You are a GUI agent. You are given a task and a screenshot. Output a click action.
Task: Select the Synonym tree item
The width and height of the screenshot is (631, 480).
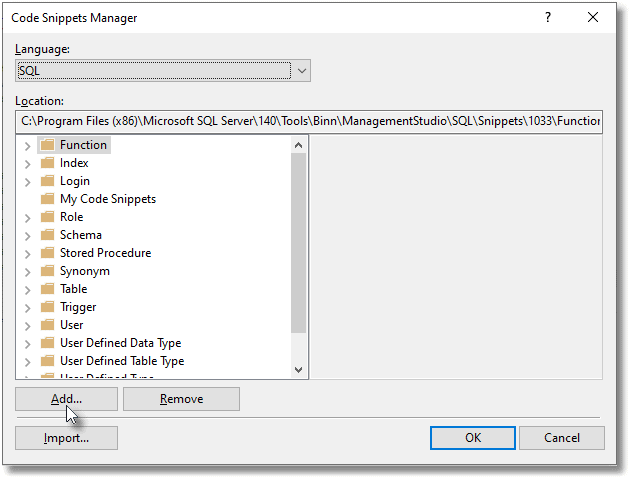coord(84,271)
